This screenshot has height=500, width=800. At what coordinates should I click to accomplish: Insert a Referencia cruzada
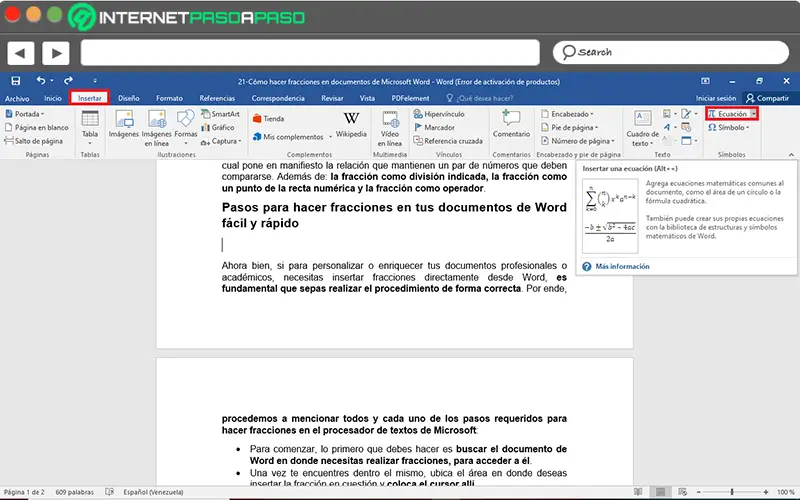click(448, 141)
